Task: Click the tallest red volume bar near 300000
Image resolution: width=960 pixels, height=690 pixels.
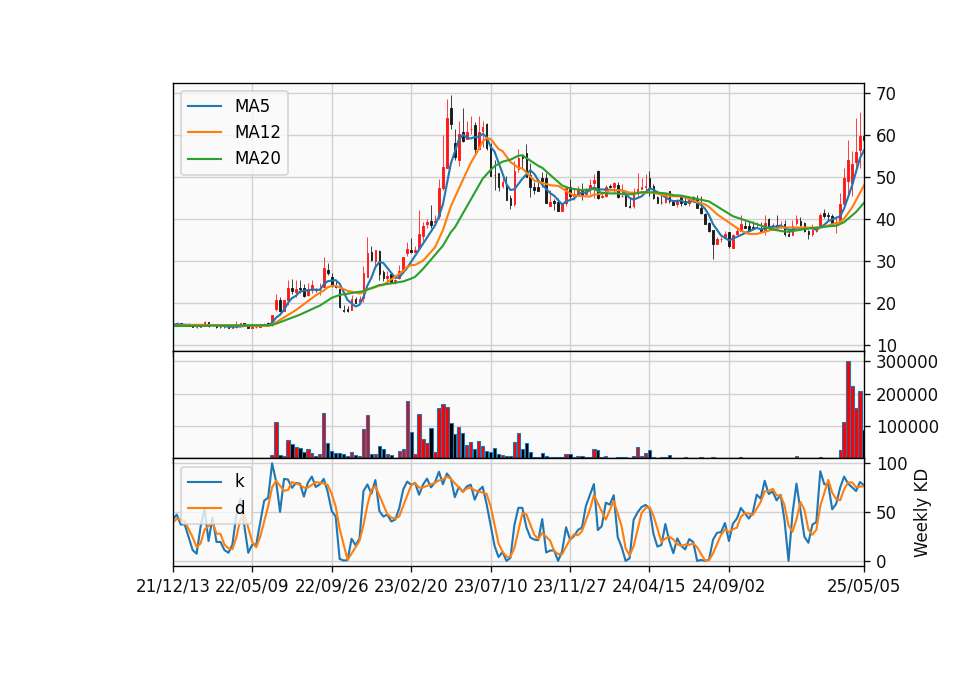Action: (849, 410)
